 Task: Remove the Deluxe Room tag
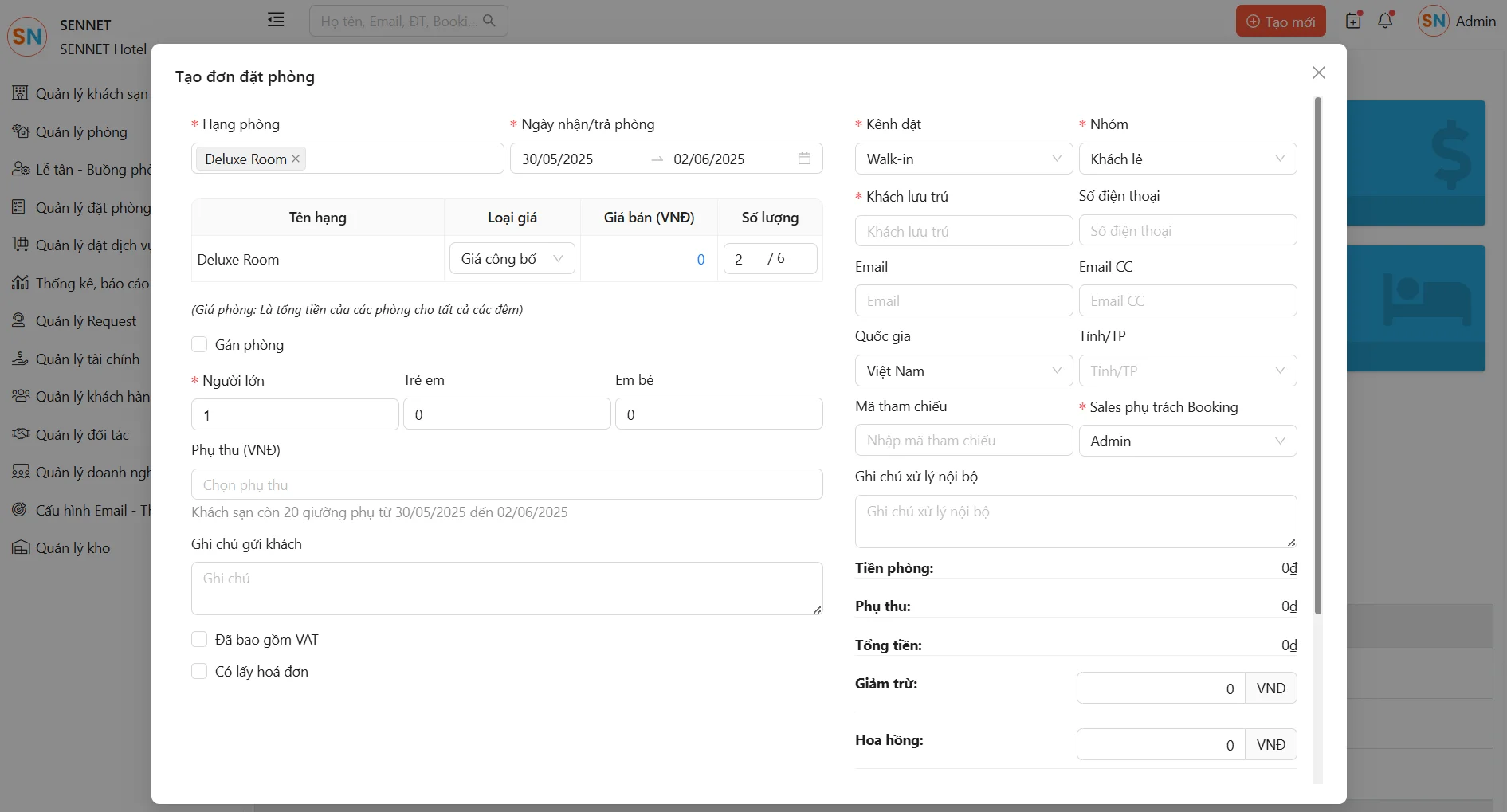pyautogui.click(x=296, y=159)
